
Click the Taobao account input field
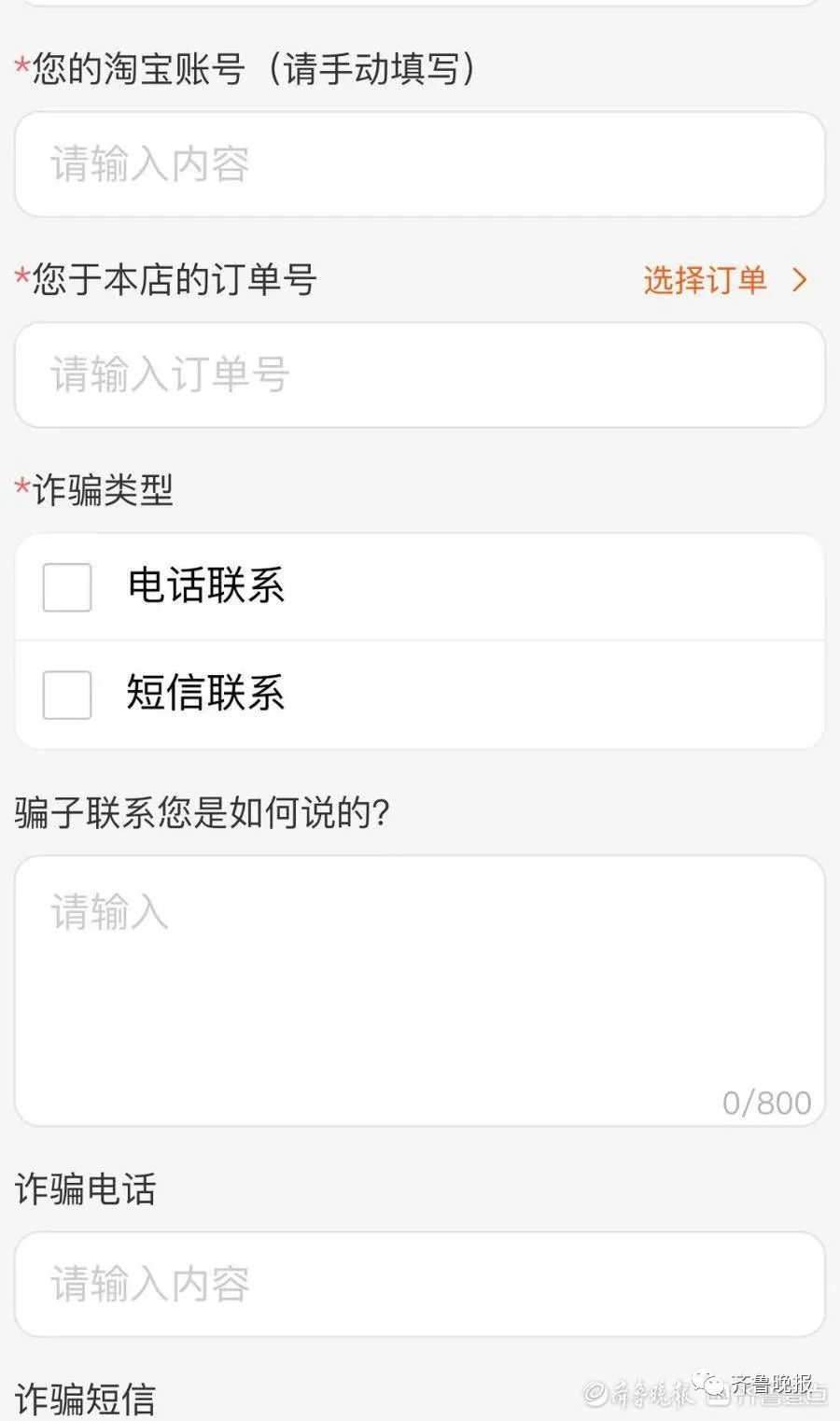click(x=420, y=164)
